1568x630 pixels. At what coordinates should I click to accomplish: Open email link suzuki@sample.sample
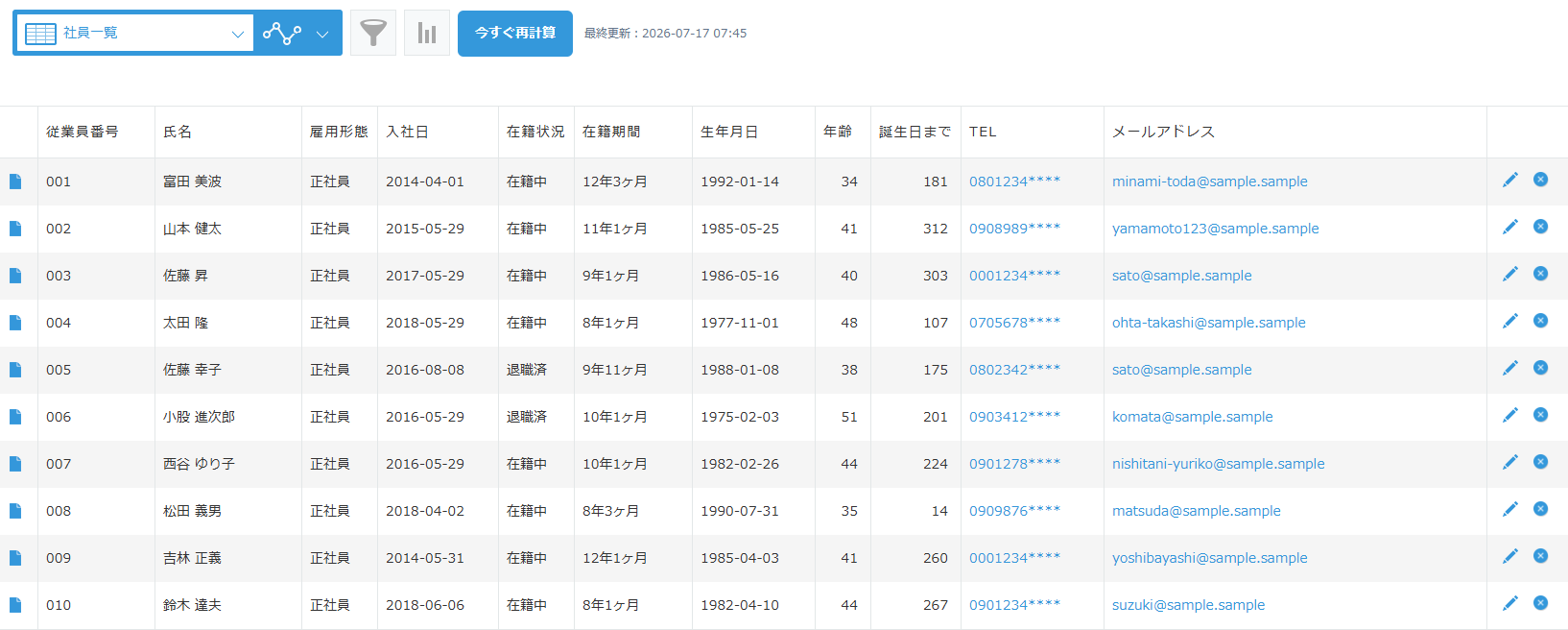(1188, 605)
